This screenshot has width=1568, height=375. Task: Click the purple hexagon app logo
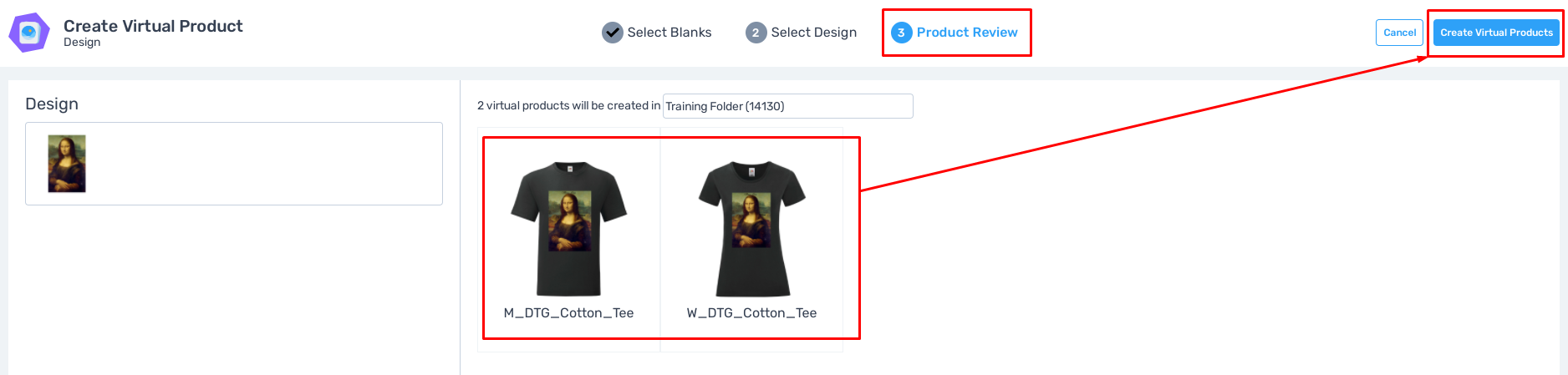[x=29, y=33]
